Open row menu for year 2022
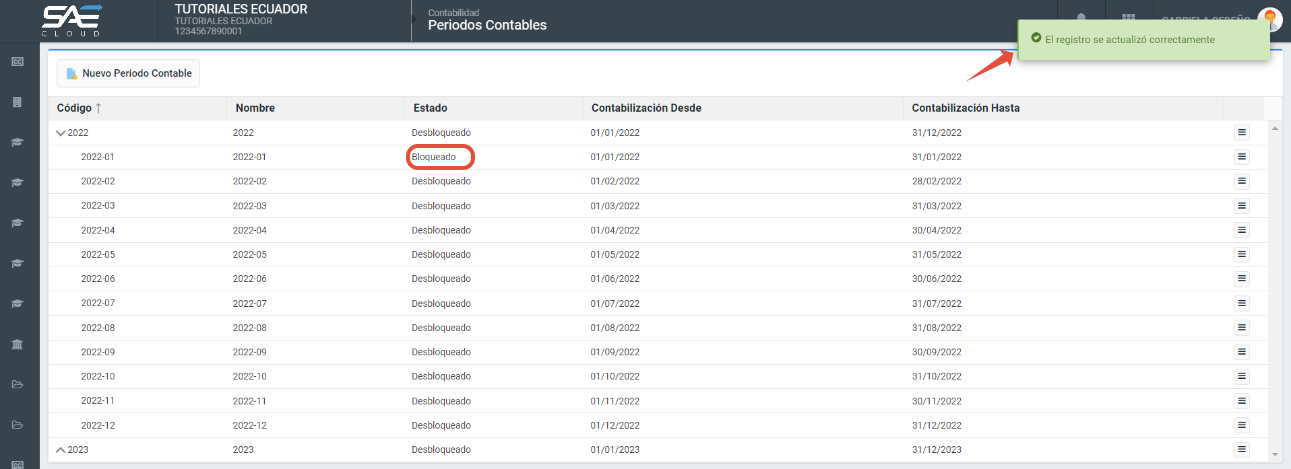1291x469 pixels. tap(1241, 132)
